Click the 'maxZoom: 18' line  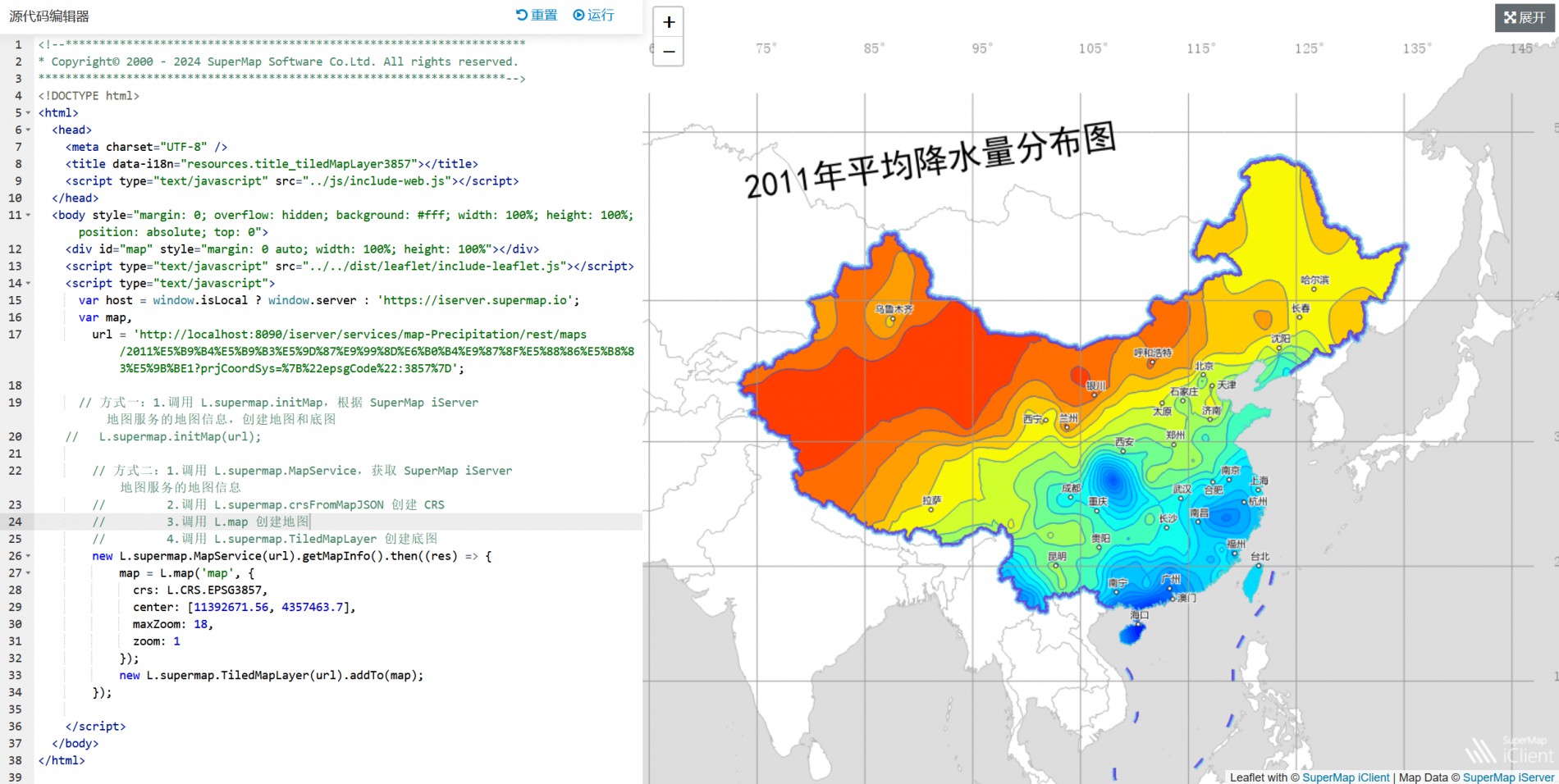tap(173, 624)
